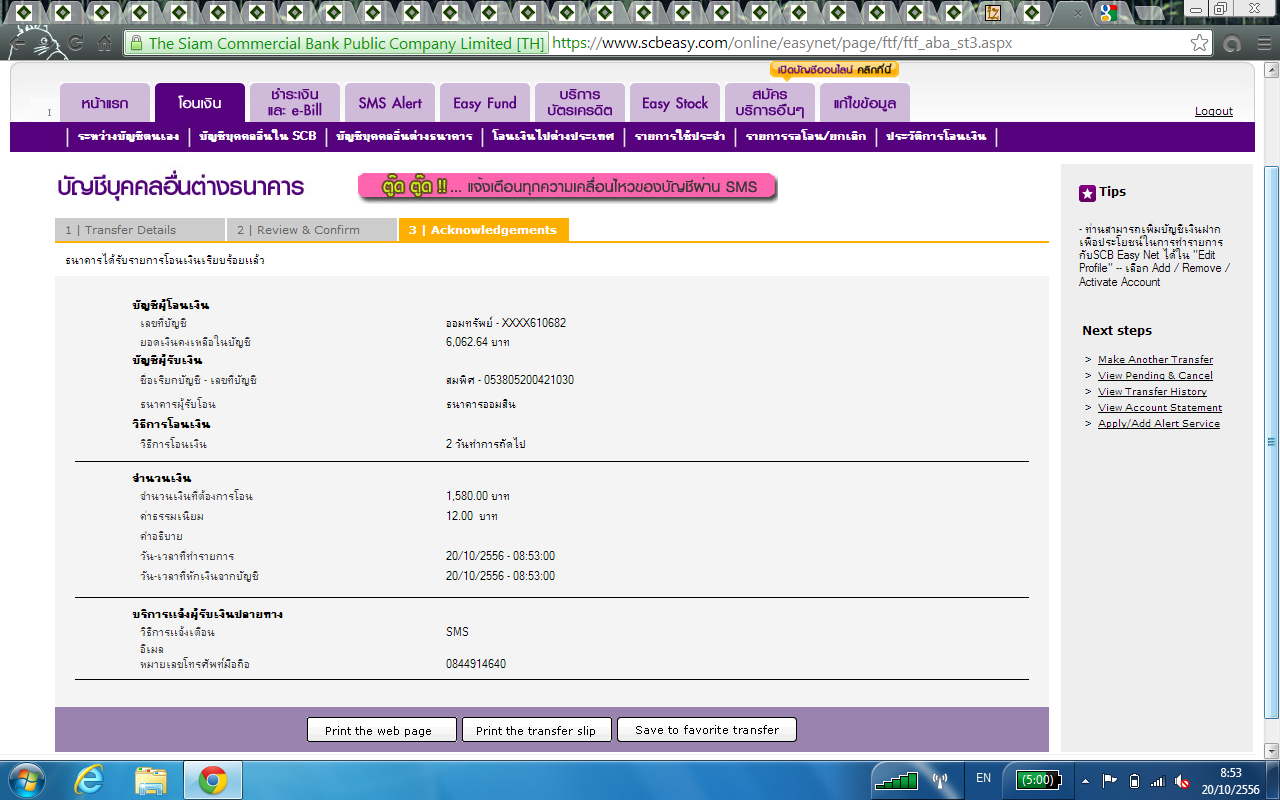
Task: Open รายการรอโอน/ยกเลิก menu item
Action: point(806,136)
